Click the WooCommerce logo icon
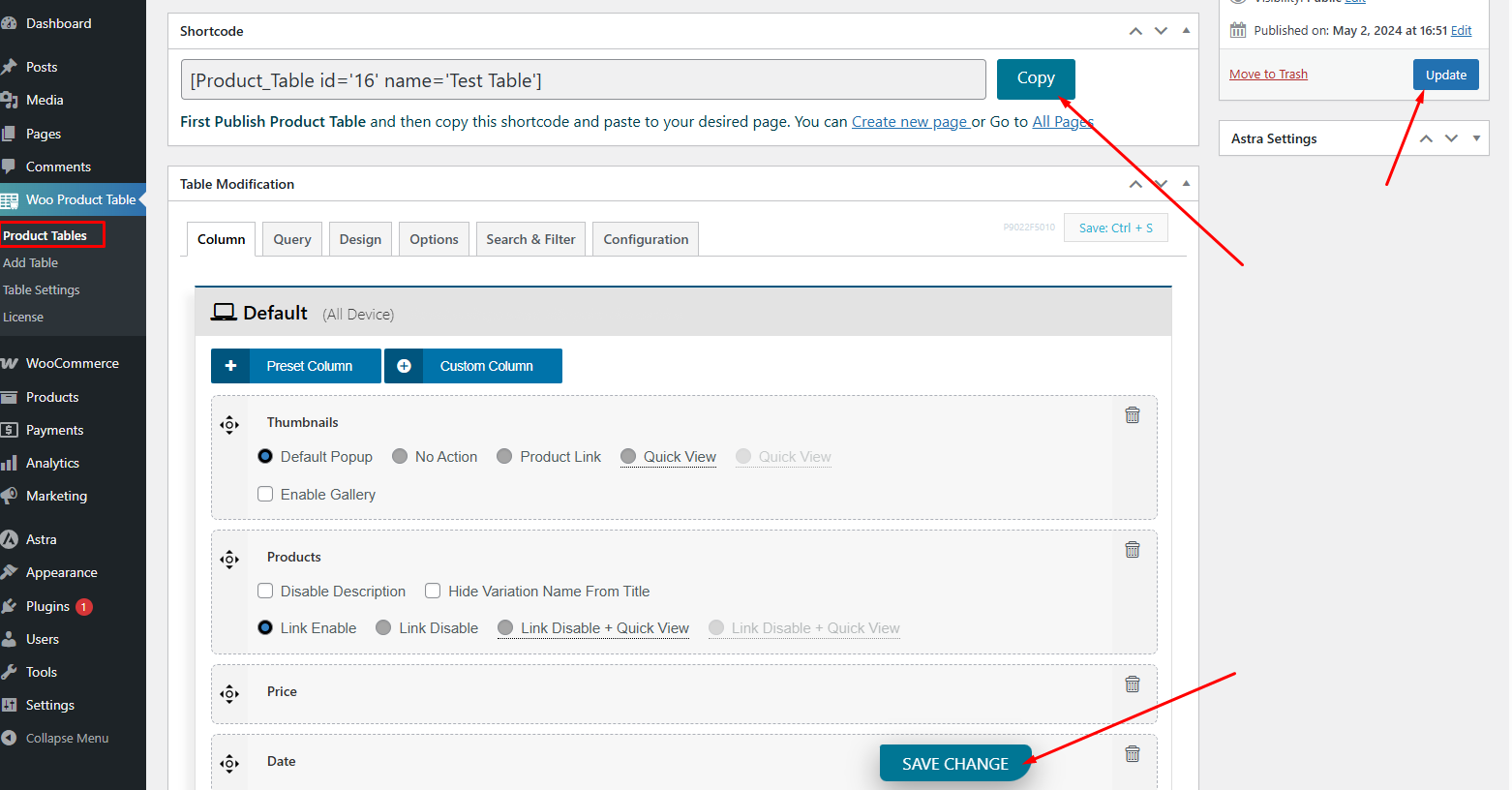 (10, 363)
